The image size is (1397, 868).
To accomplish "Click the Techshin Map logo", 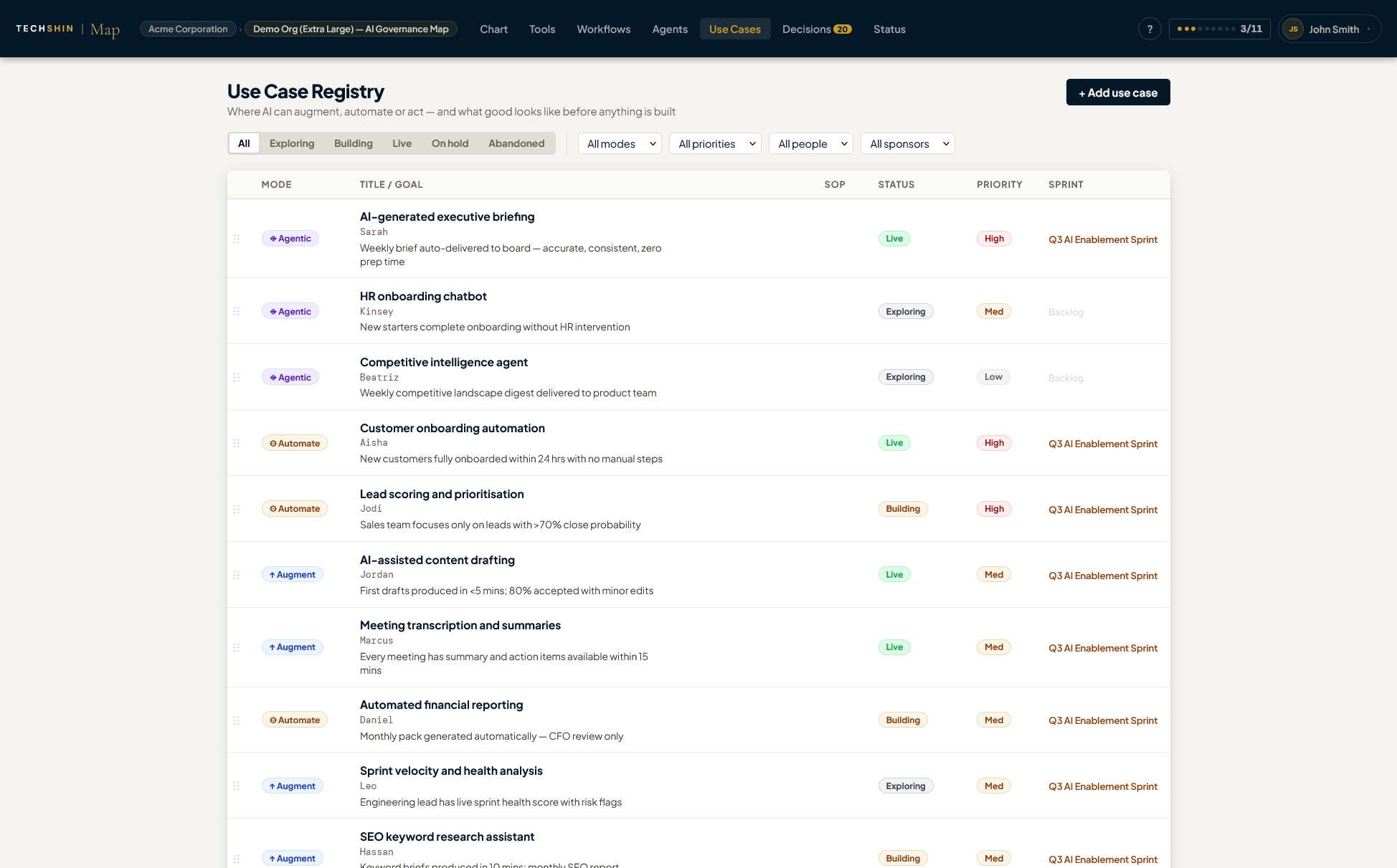I will pos(68,29).
